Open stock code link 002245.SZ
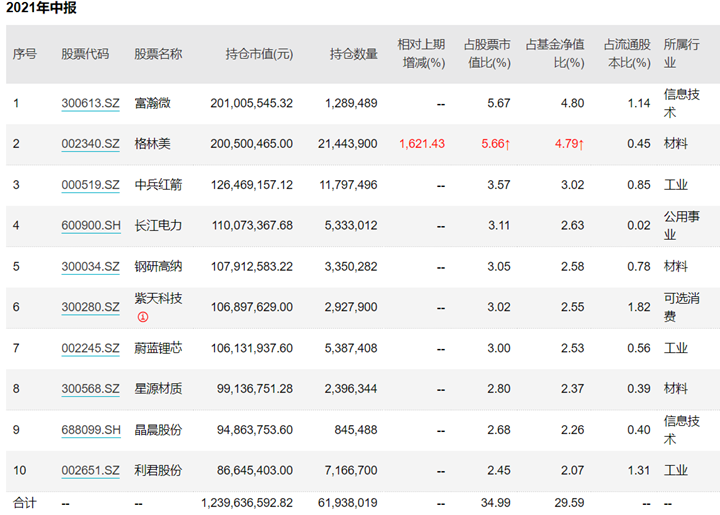The width and height of the screenshot is (720, 515). pos(90,348)
